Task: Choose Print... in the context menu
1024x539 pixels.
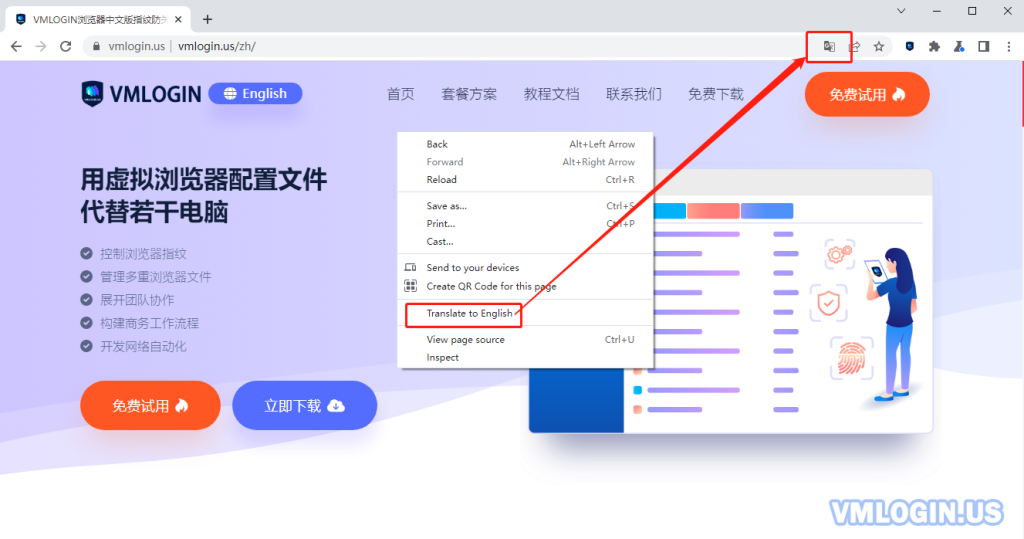Action: coord(525,223)
